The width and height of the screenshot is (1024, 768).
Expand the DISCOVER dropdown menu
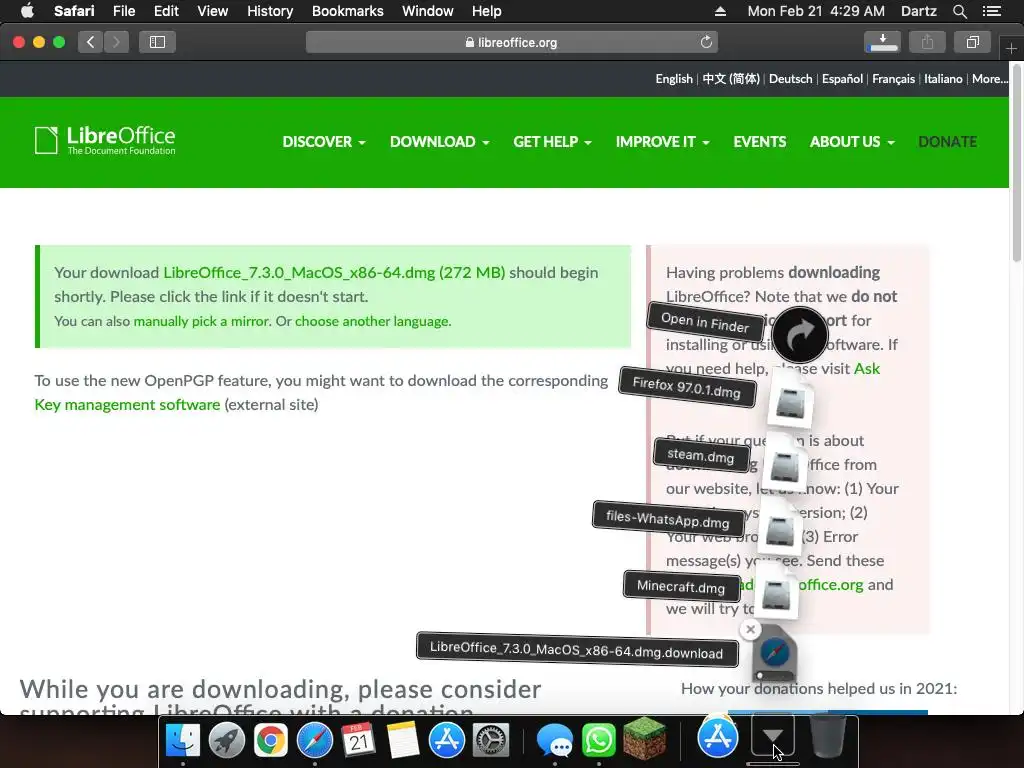[323, 142]
